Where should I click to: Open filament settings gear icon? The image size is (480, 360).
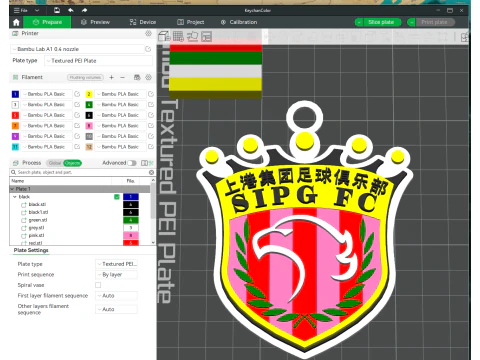(x=148, y=77)
